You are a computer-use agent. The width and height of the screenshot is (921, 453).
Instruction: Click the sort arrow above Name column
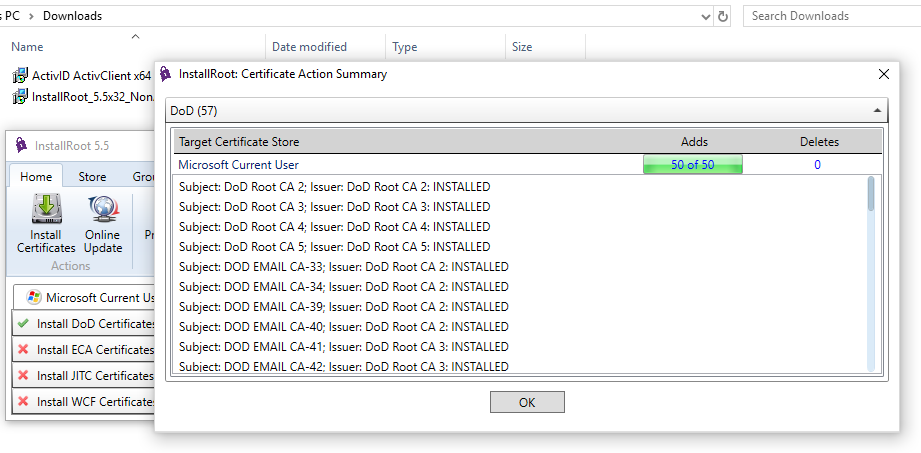click(x=136, y=36)
